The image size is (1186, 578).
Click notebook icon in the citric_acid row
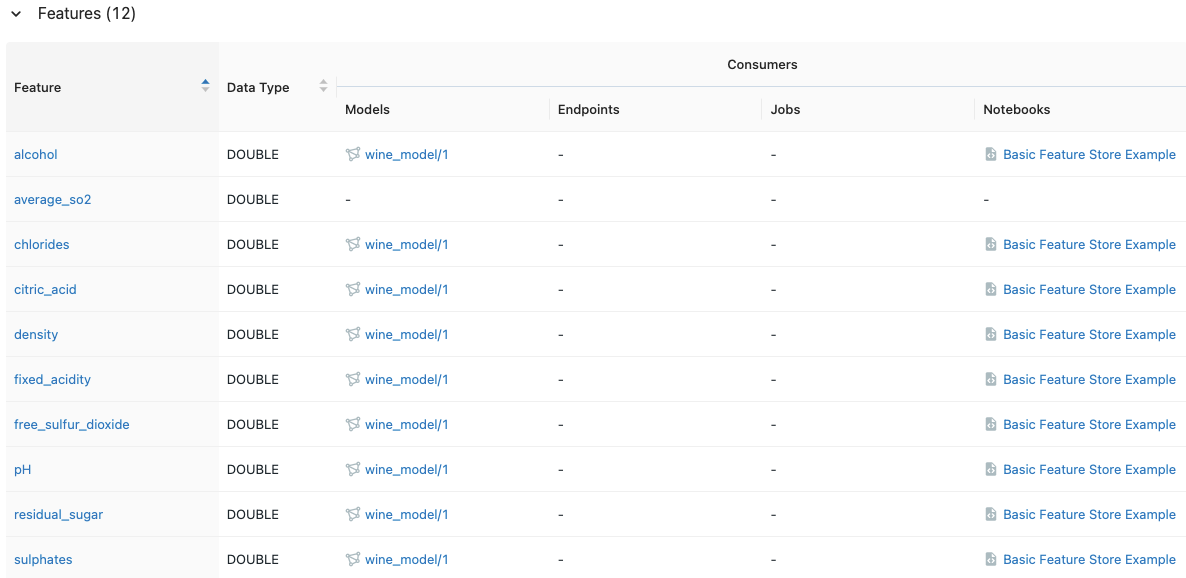[x=990, y=290]
